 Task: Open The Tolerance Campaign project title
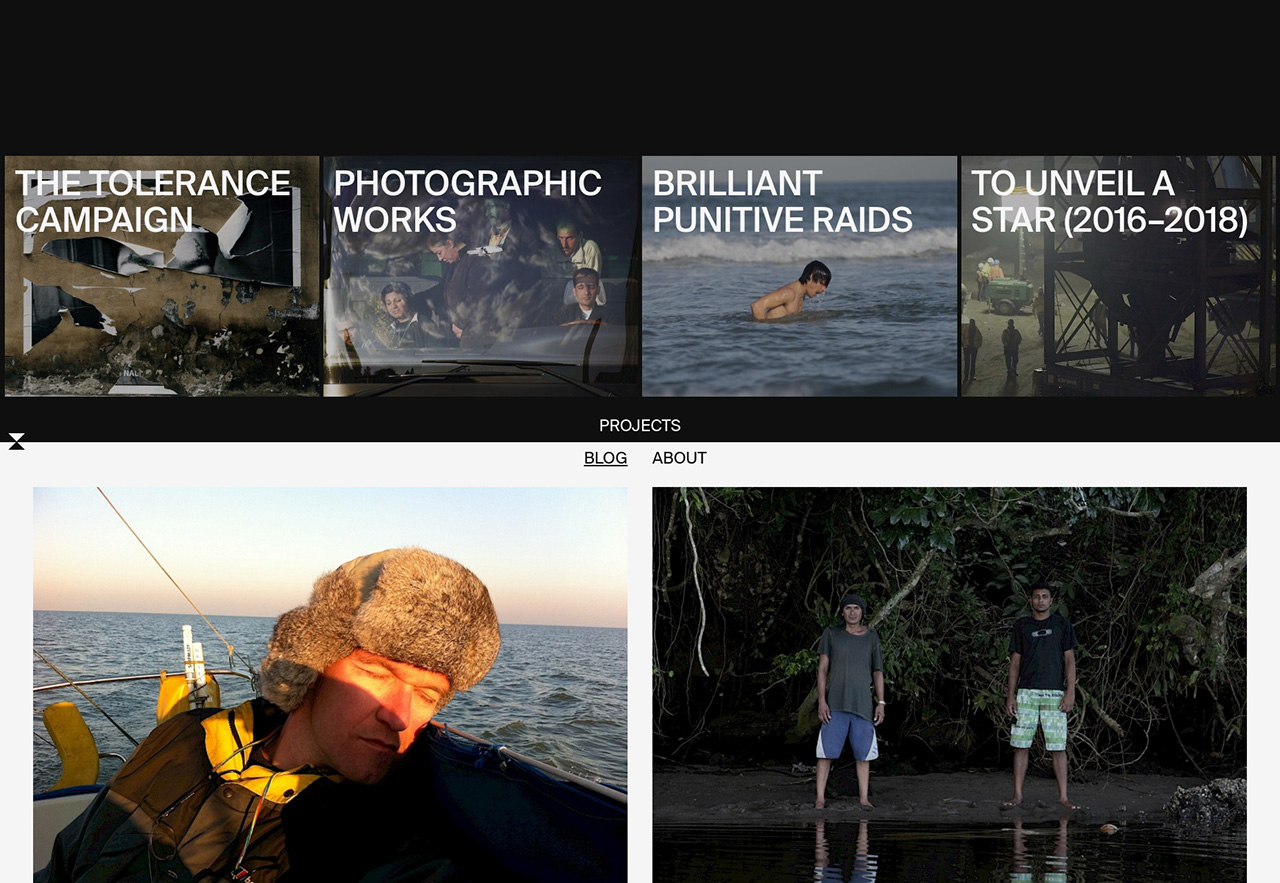coord(153,201)
